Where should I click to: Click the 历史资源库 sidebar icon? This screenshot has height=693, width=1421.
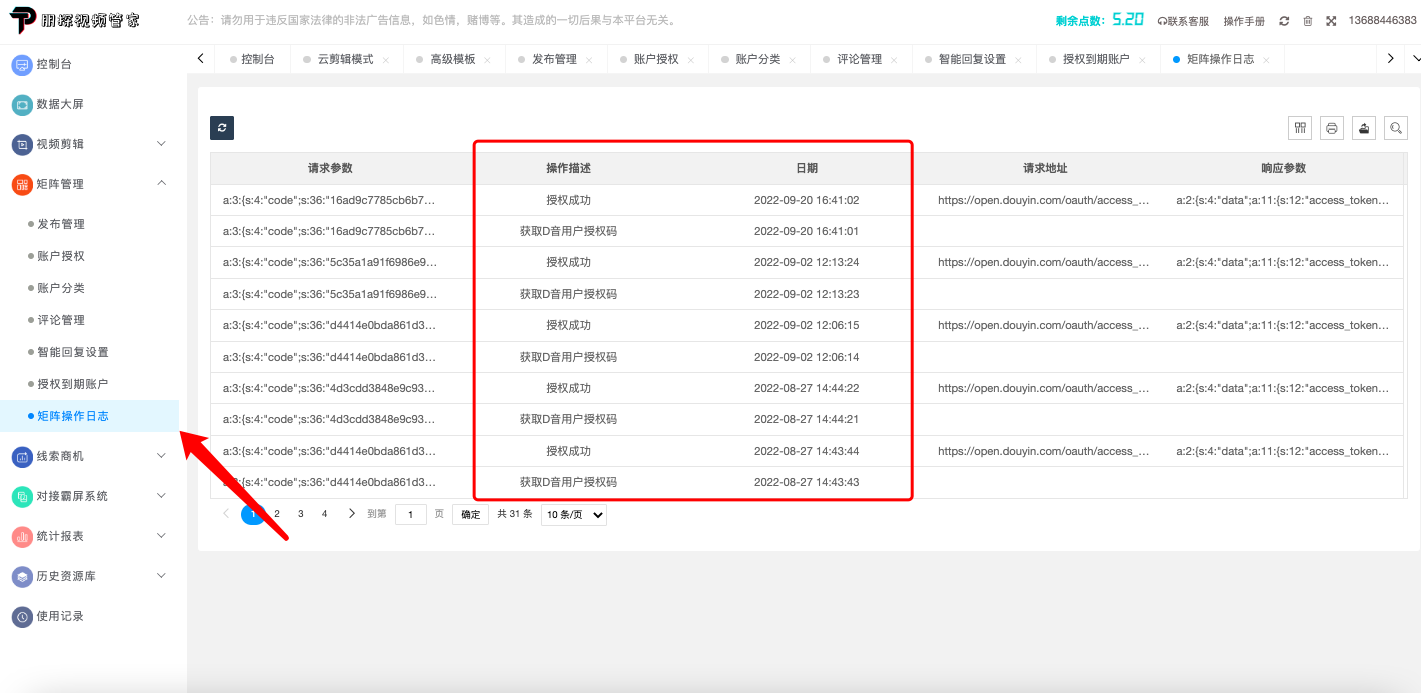[22, 577]
